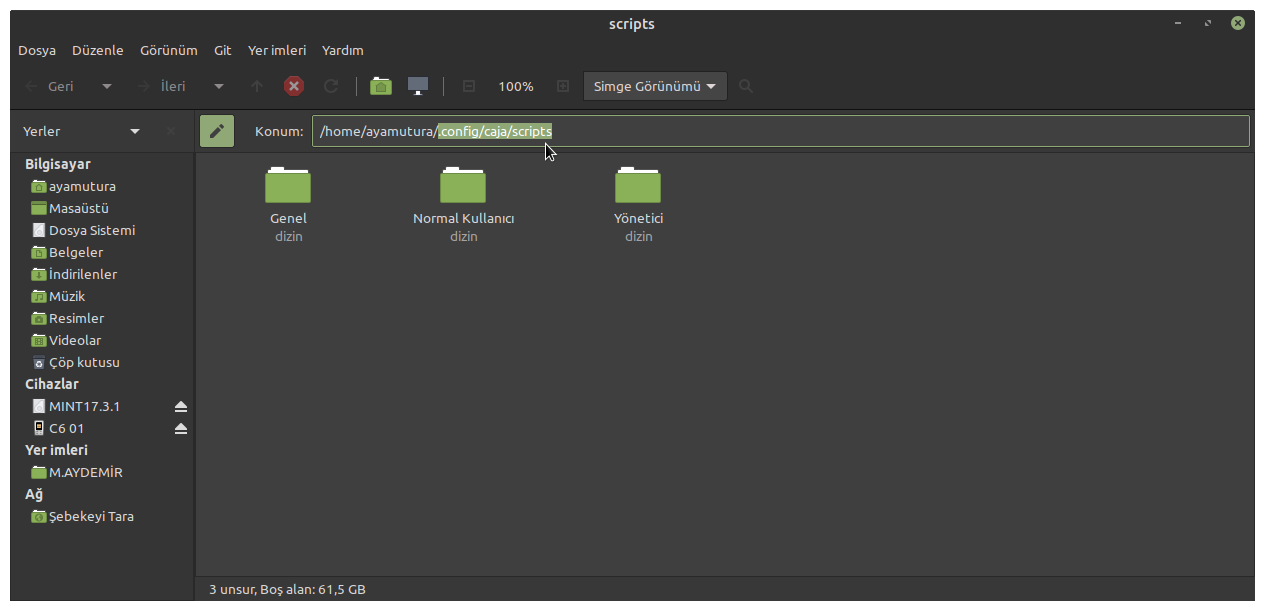Image resolution: width=1265 pixels, height=611 pixels.
Task: Click the zoom in plus icon
Action: click(563, 86)
